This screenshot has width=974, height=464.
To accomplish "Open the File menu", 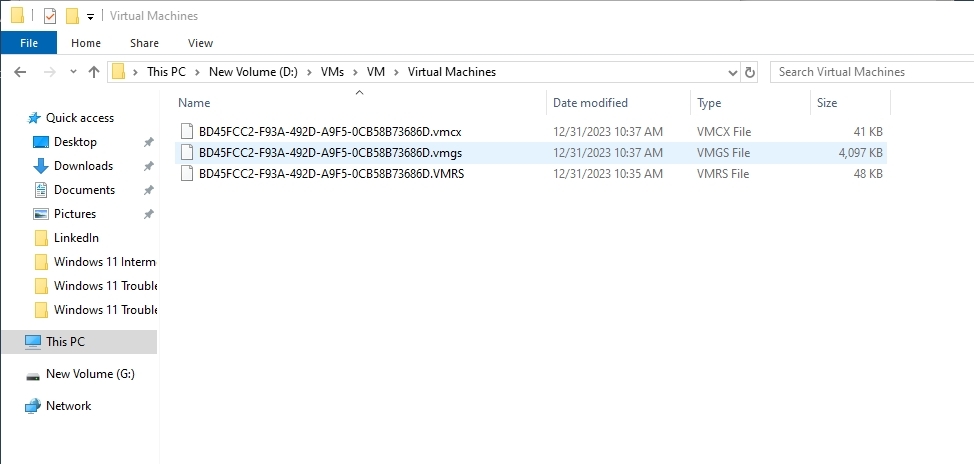I will (29, 43).
